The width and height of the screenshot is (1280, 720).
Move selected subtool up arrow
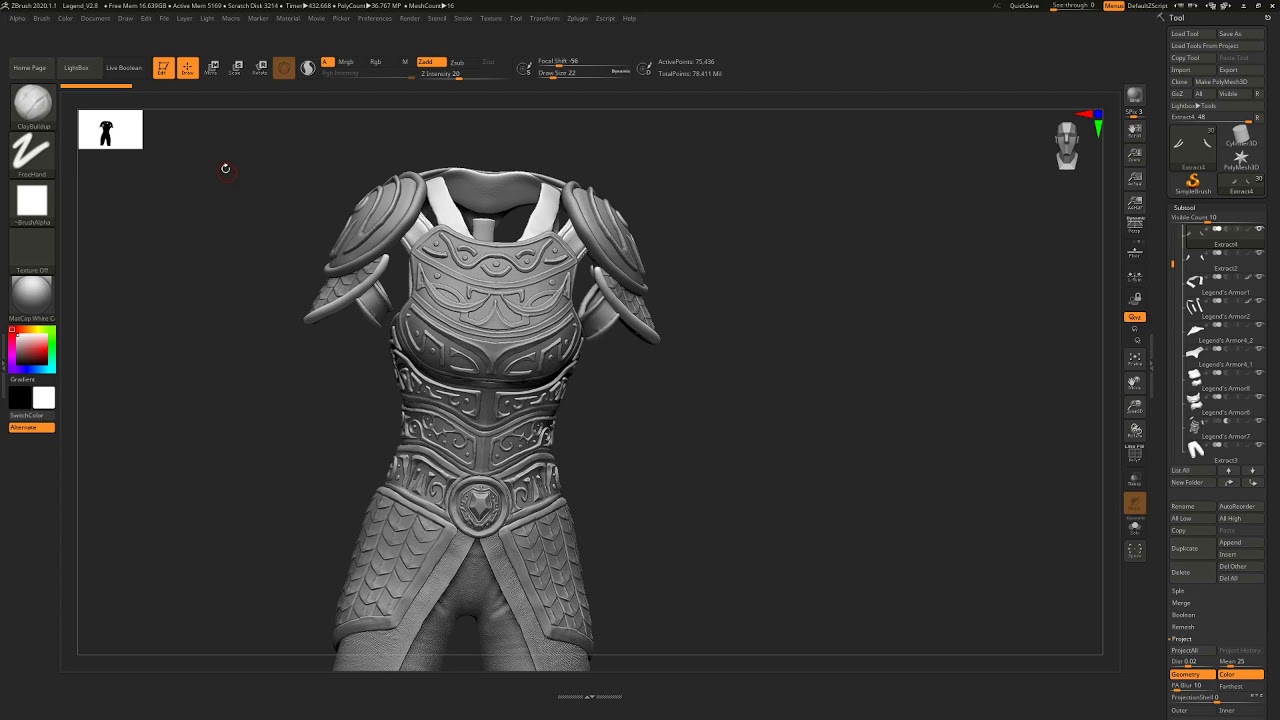pos(1229,471)
